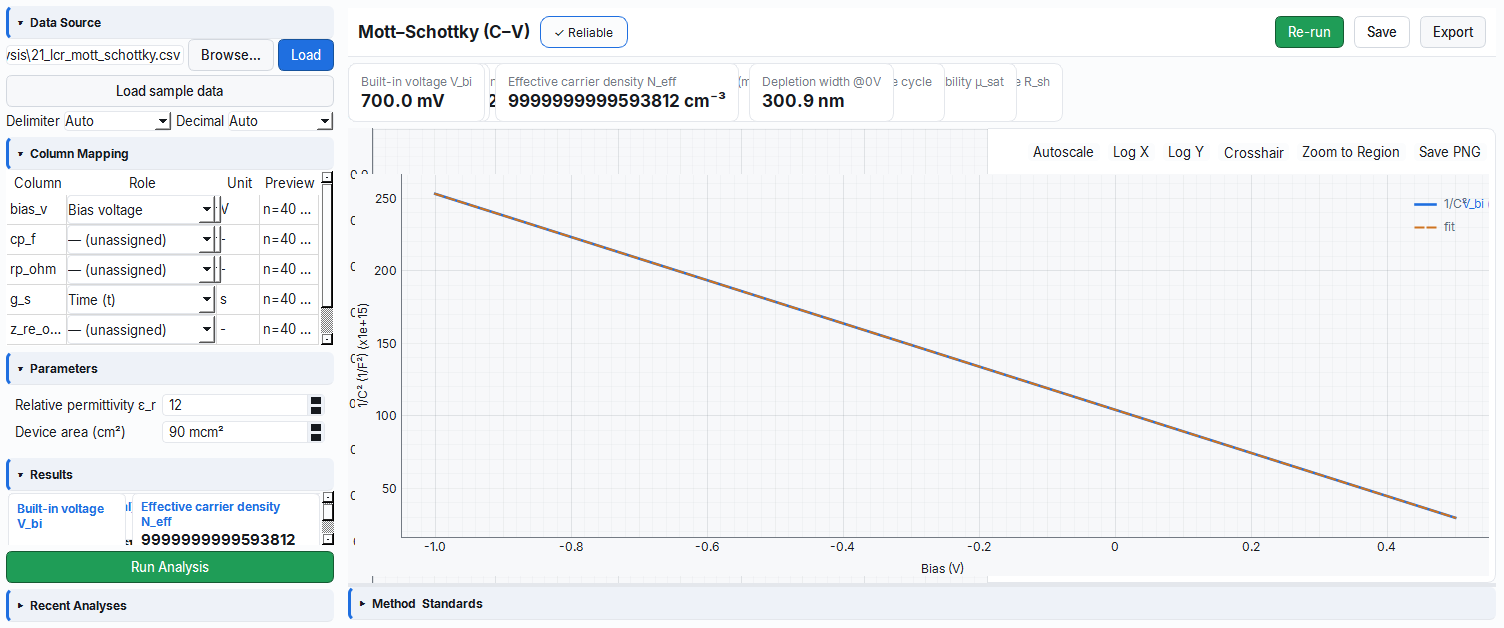Select the Depletion width @0V card
1504x628 pixels.
(x=821, y=92)
